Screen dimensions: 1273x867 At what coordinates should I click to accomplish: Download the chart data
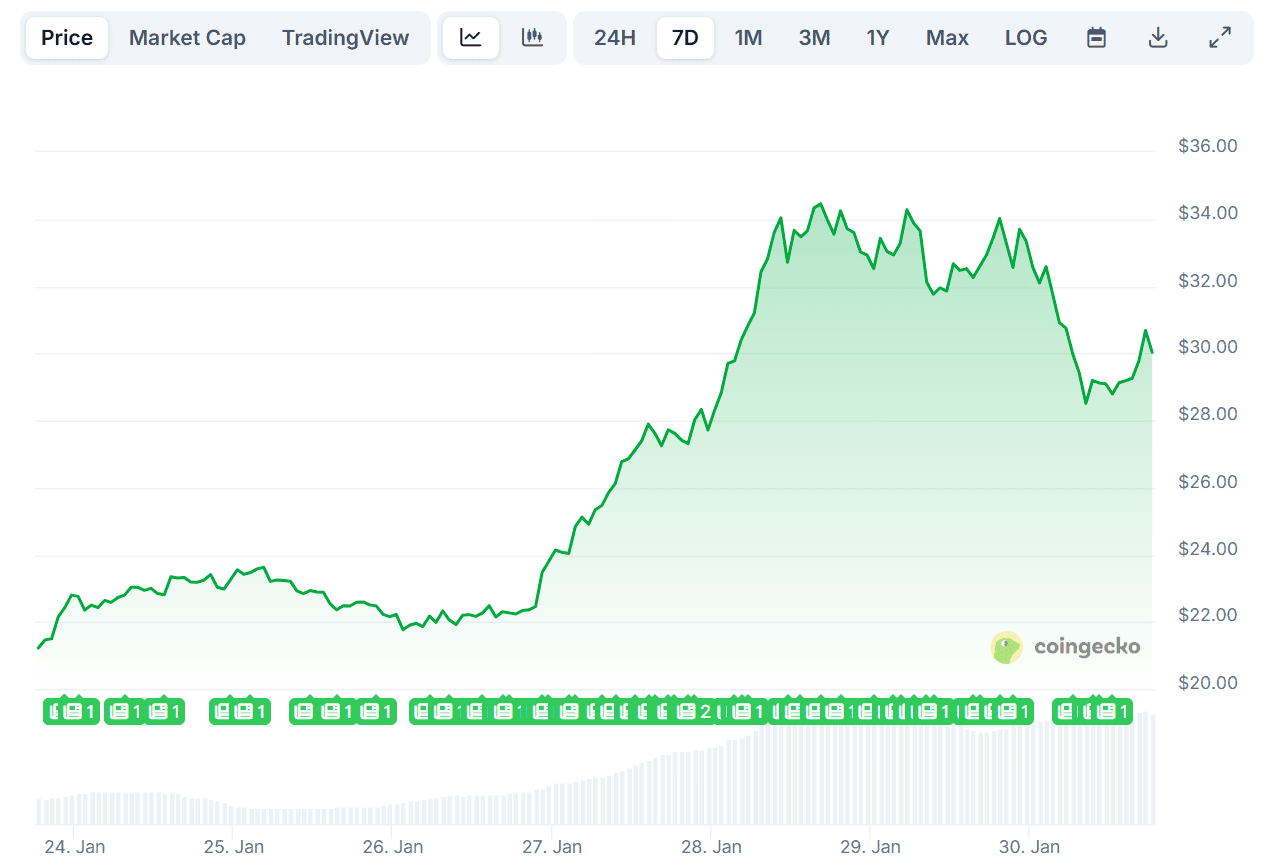(x=1158, y=37)
